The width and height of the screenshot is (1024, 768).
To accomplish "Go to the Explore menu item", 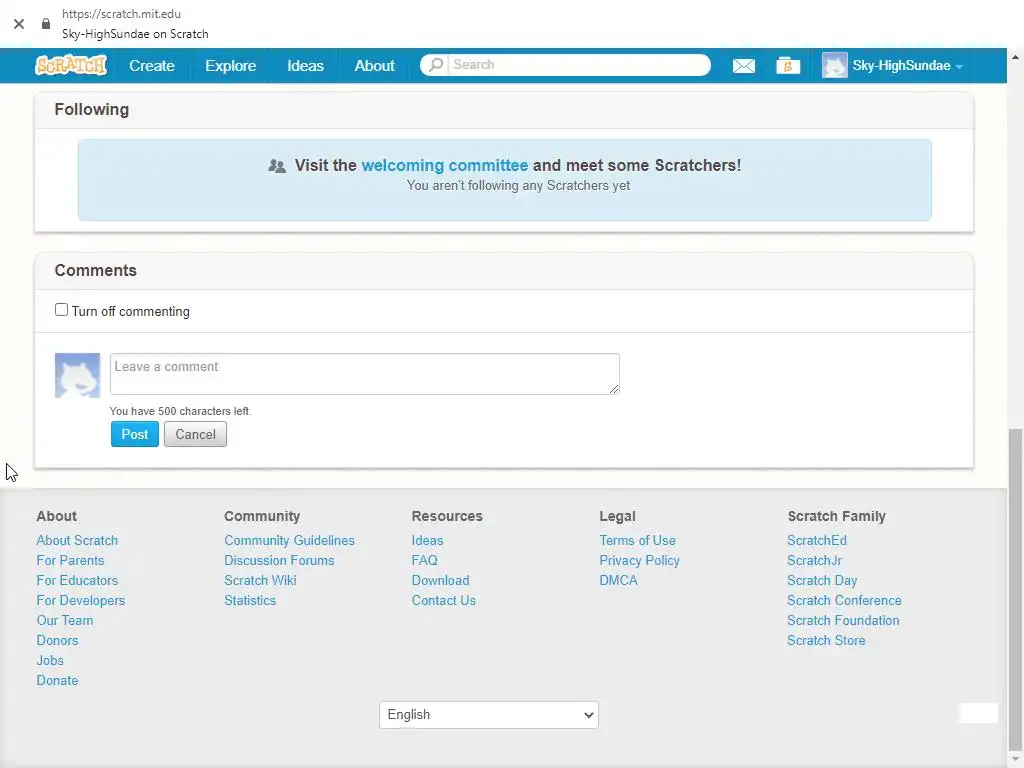I will [231, 65].
